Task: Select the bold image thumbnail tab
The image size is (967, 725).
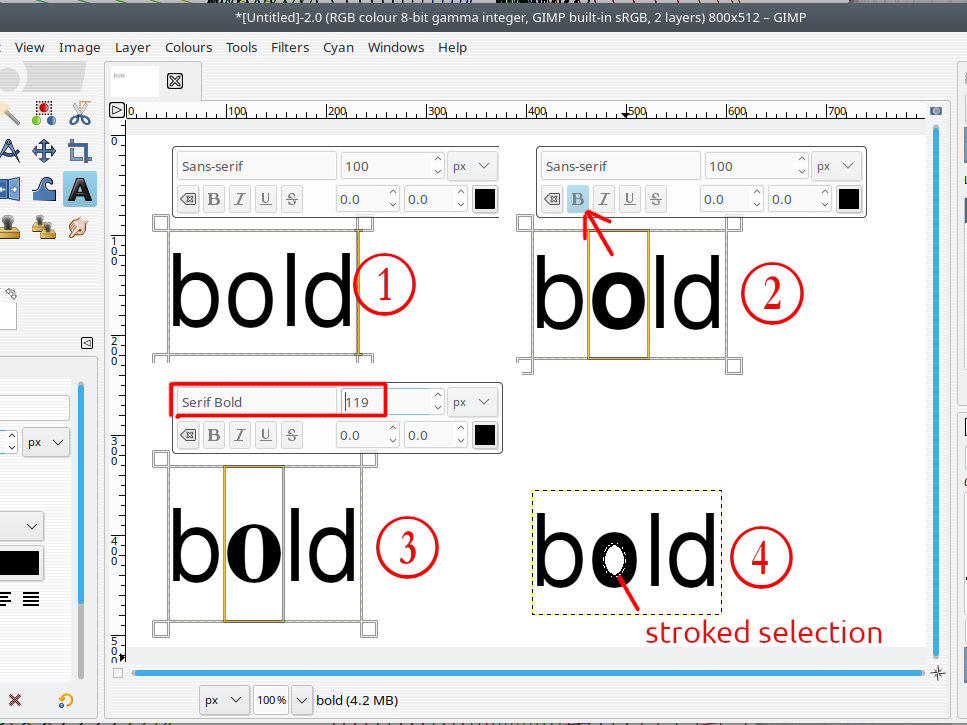Action: [x=134, y=81]
